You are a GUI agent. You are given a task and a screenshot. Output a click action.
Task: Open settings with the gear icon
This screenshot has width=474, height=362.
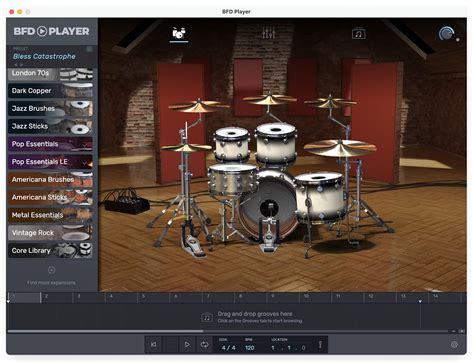pyautogui.click(x=454, y=345)
